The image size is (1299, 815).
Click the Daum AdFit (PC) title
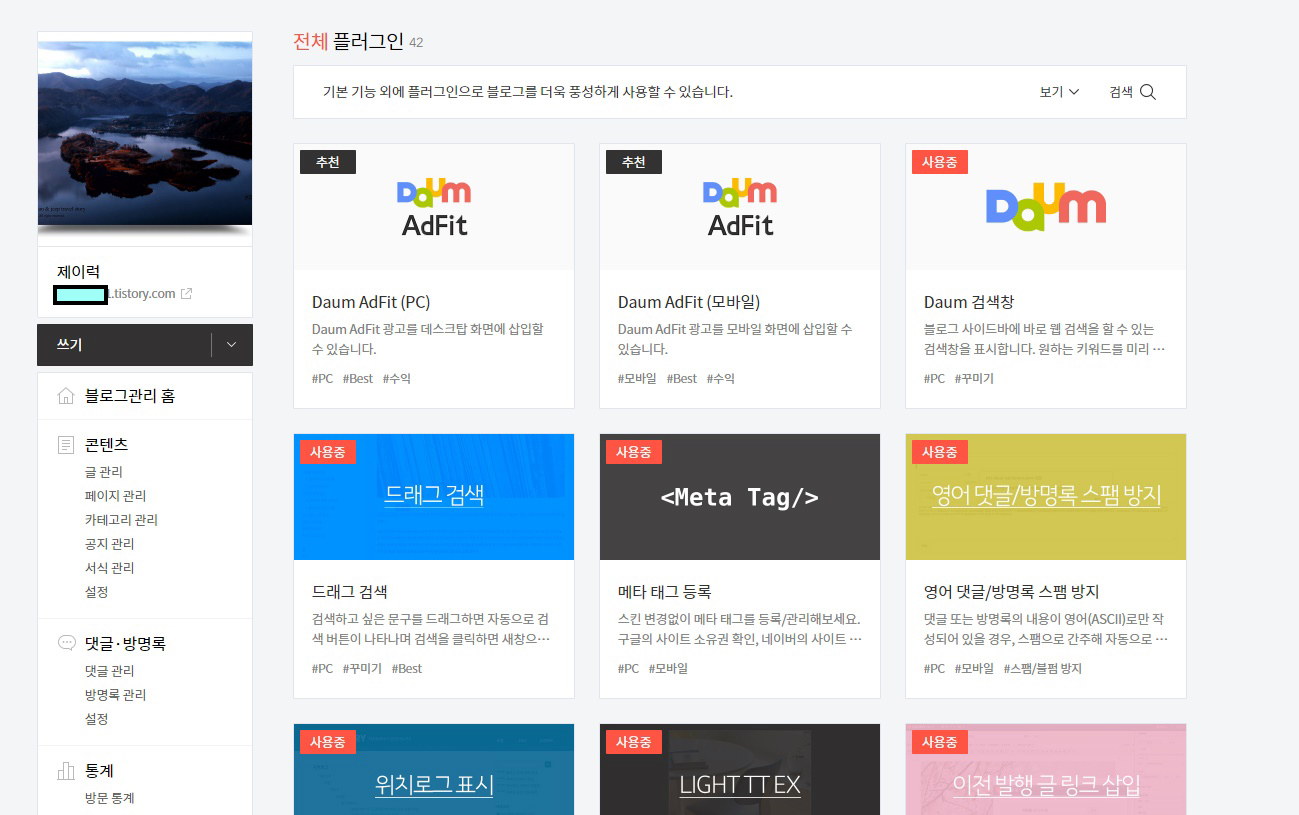tap(371, 302)
